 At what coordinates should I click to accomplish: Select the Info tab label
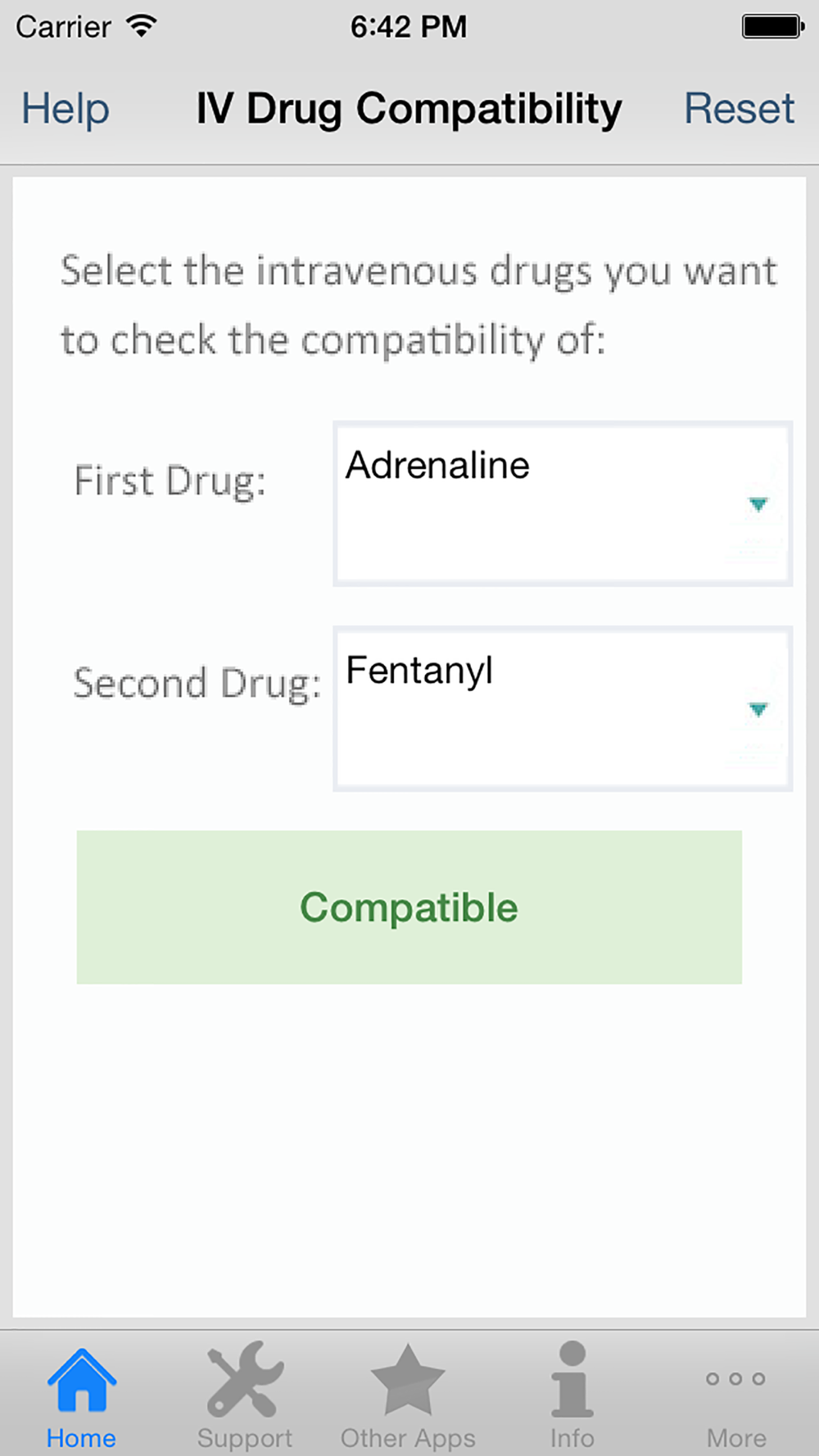[x=572, y=1438]
